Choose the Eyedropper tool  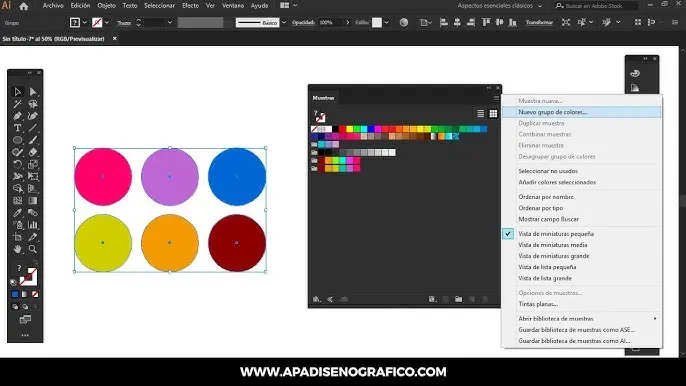click(18, 213)
